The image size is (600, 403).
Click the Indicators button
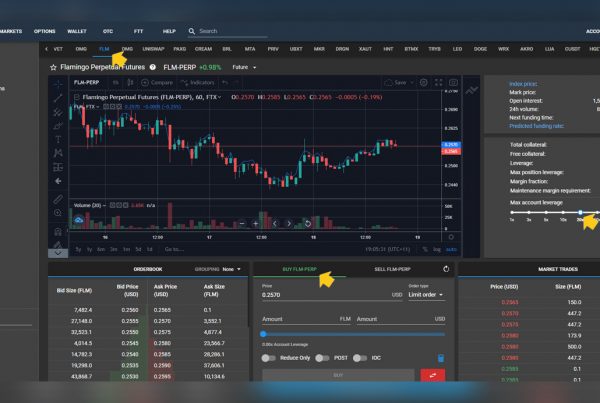197,82
